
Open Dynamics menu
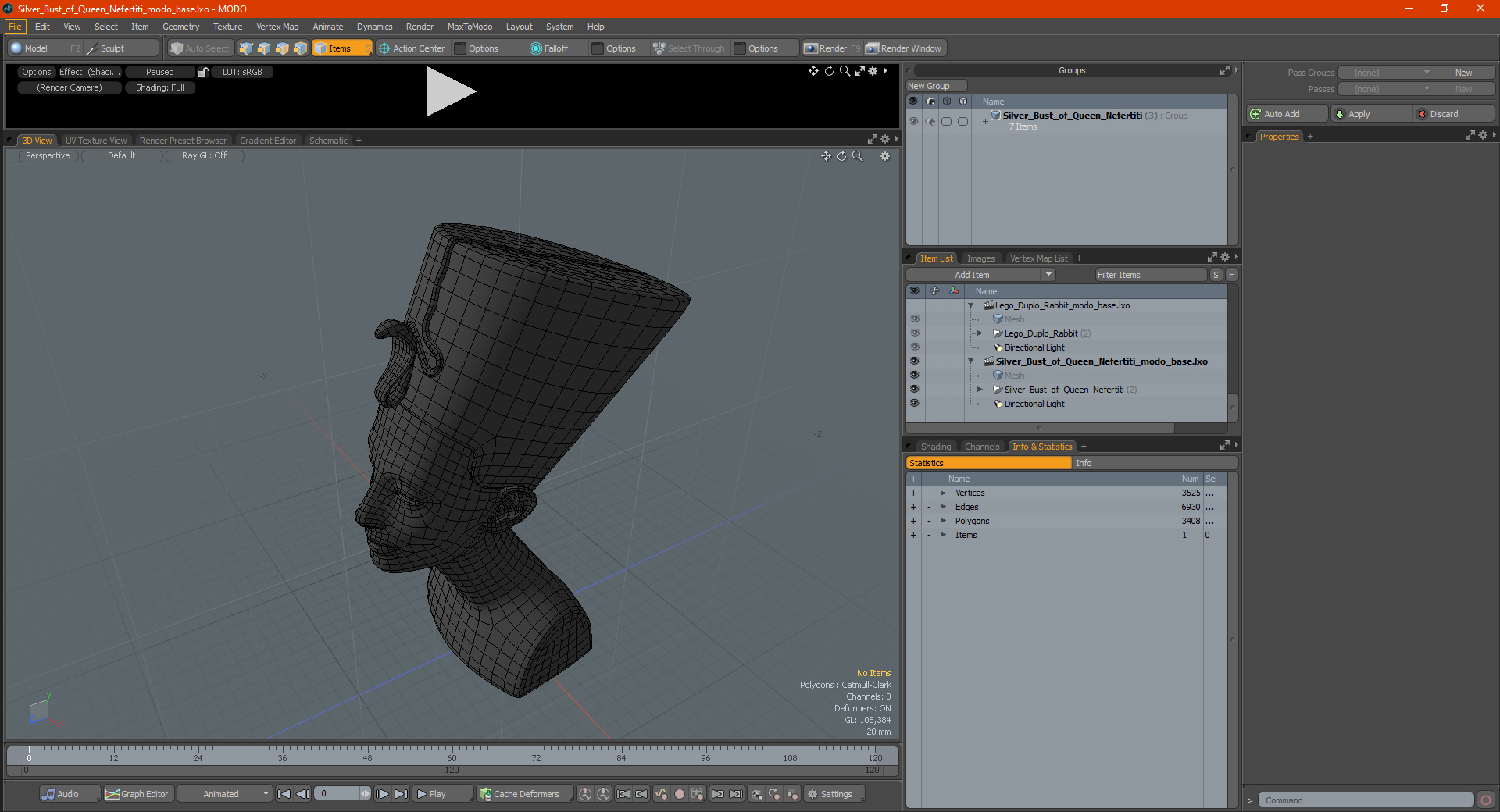coord(374,27)
